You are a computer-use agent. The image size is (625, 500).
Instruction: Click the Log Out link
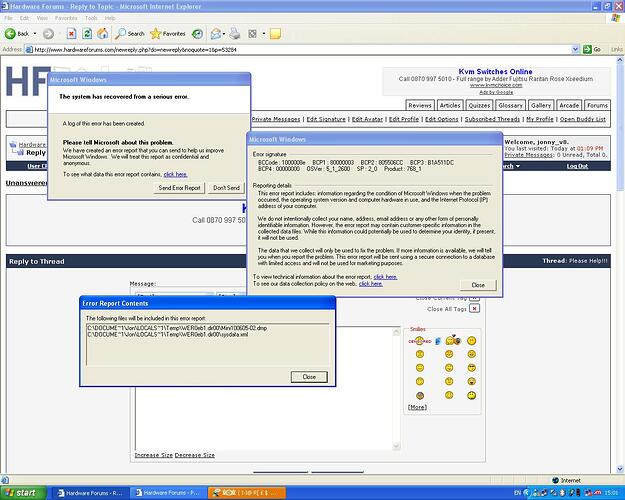click(x=577, y=166)
